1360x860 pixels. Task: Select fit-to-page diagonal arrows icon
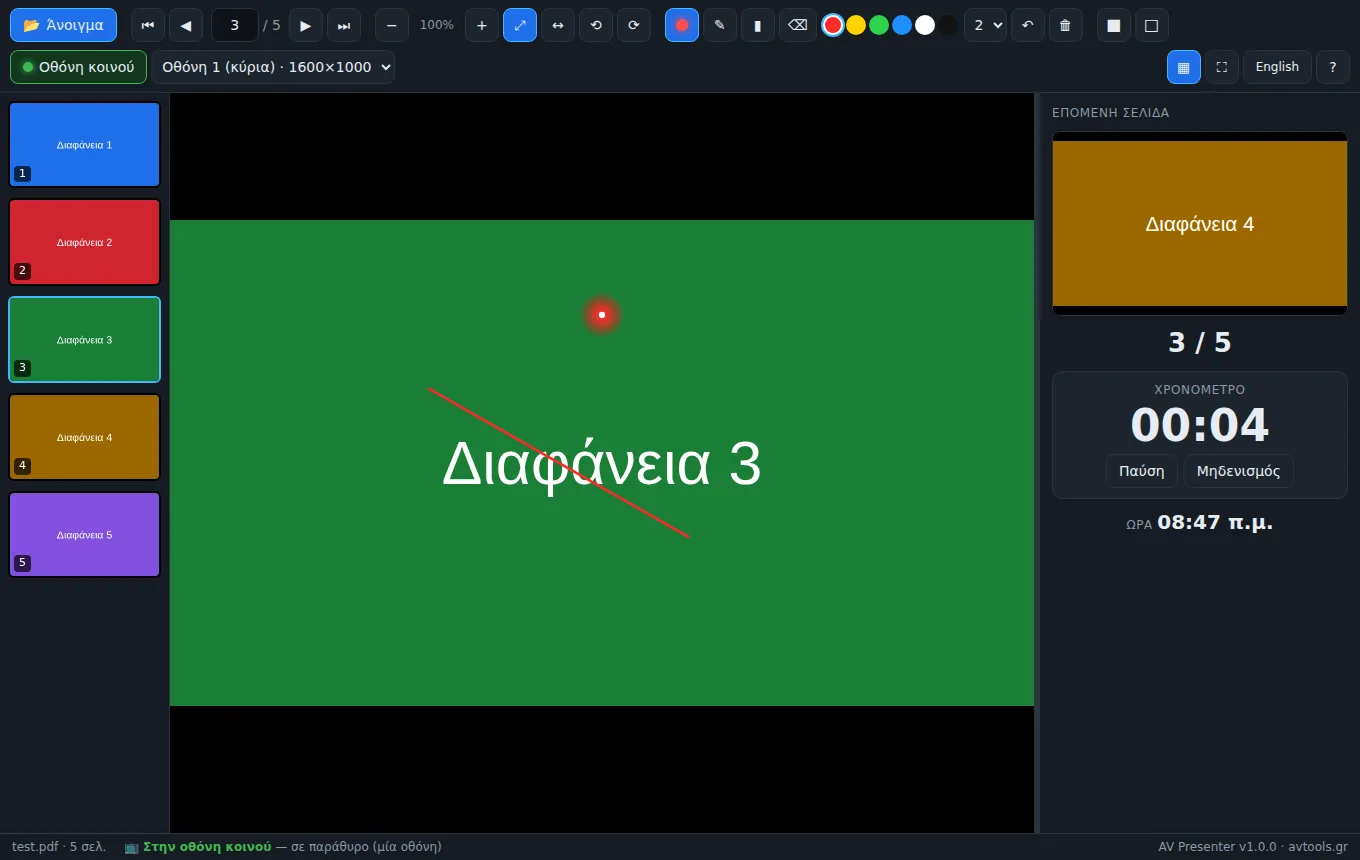pyautogui.click(x=520, y=25)
